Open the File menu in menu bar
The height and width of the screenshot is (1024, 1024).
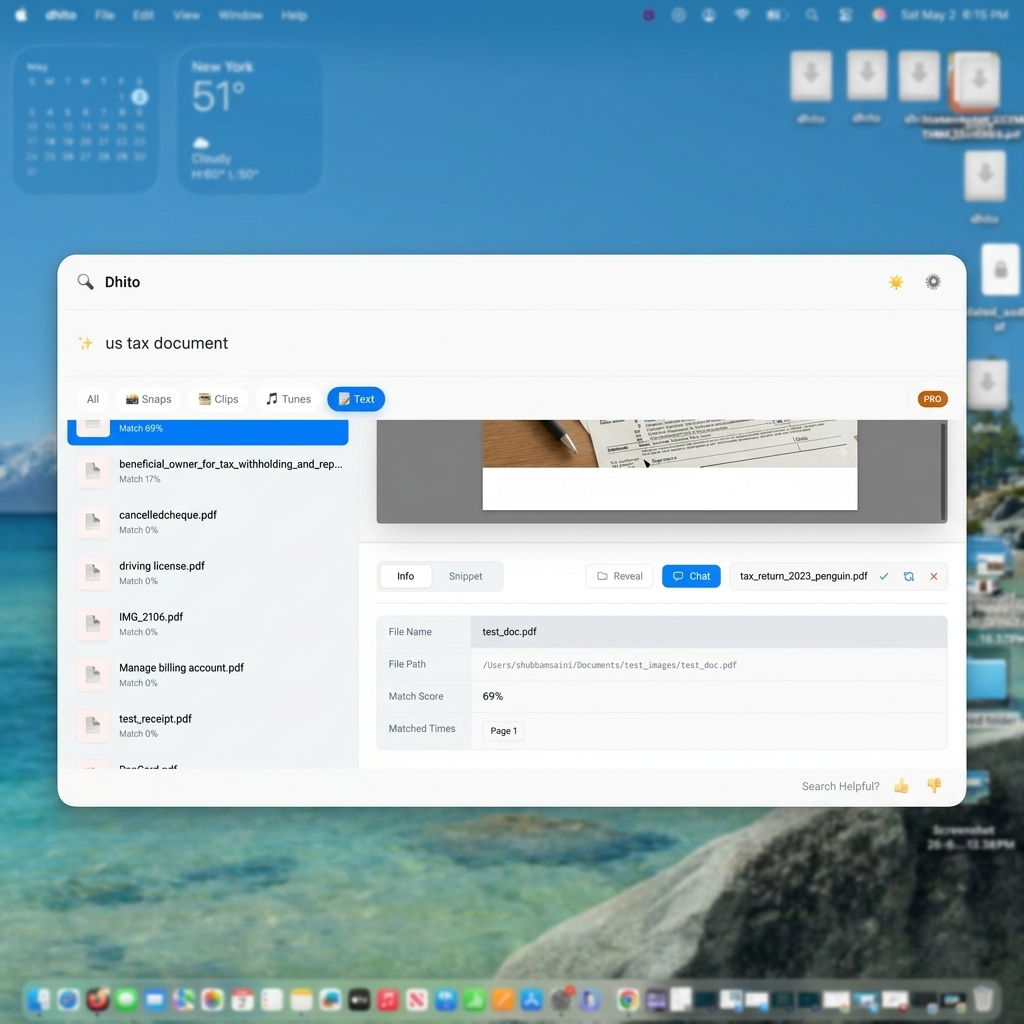coord(104,15)
